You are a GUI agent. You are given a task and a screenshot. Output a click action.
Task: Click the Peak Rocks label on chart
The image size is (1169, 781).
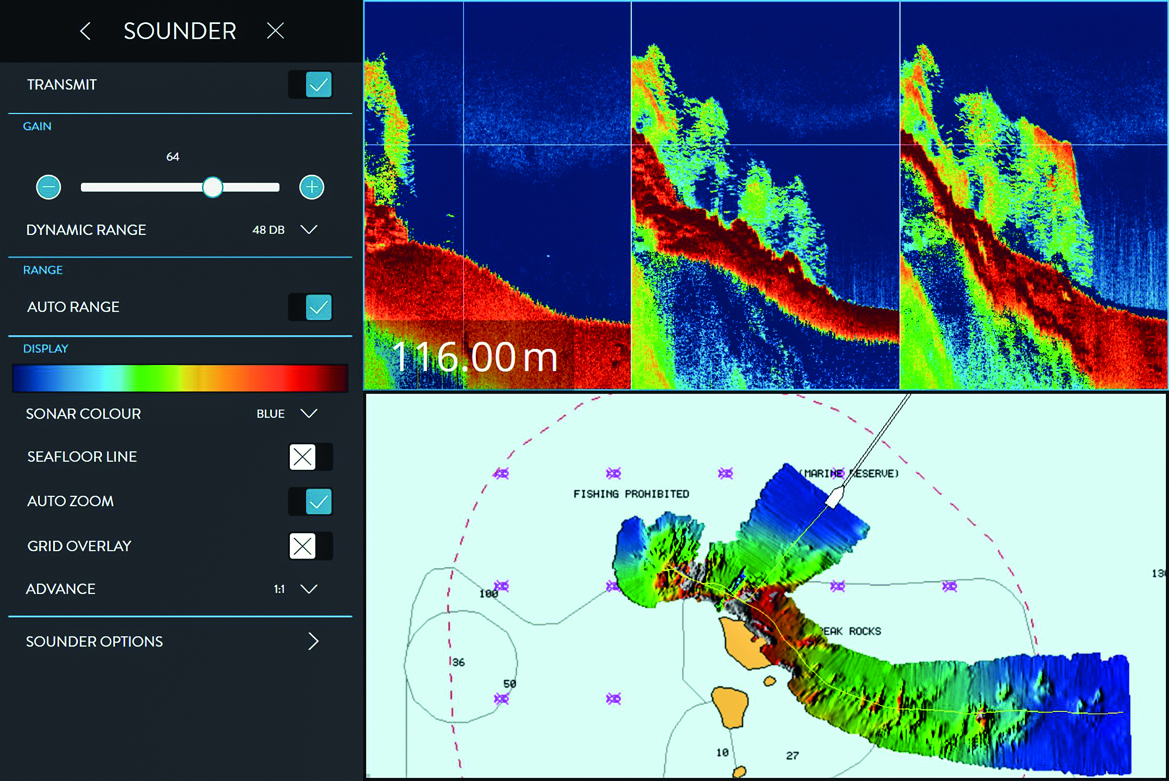coord(851,632)
